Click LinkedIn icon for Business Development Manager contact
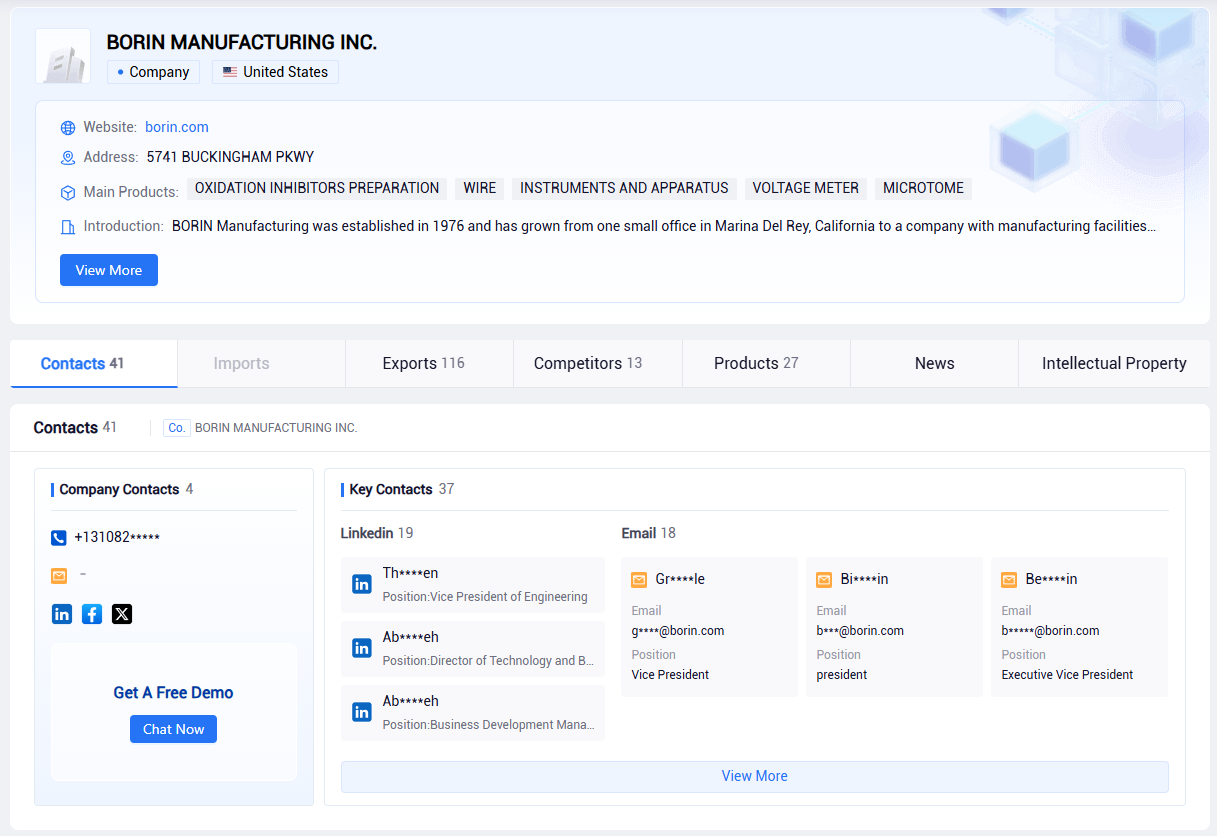This screenshot has width=1217, height=836. coord(362,712)
